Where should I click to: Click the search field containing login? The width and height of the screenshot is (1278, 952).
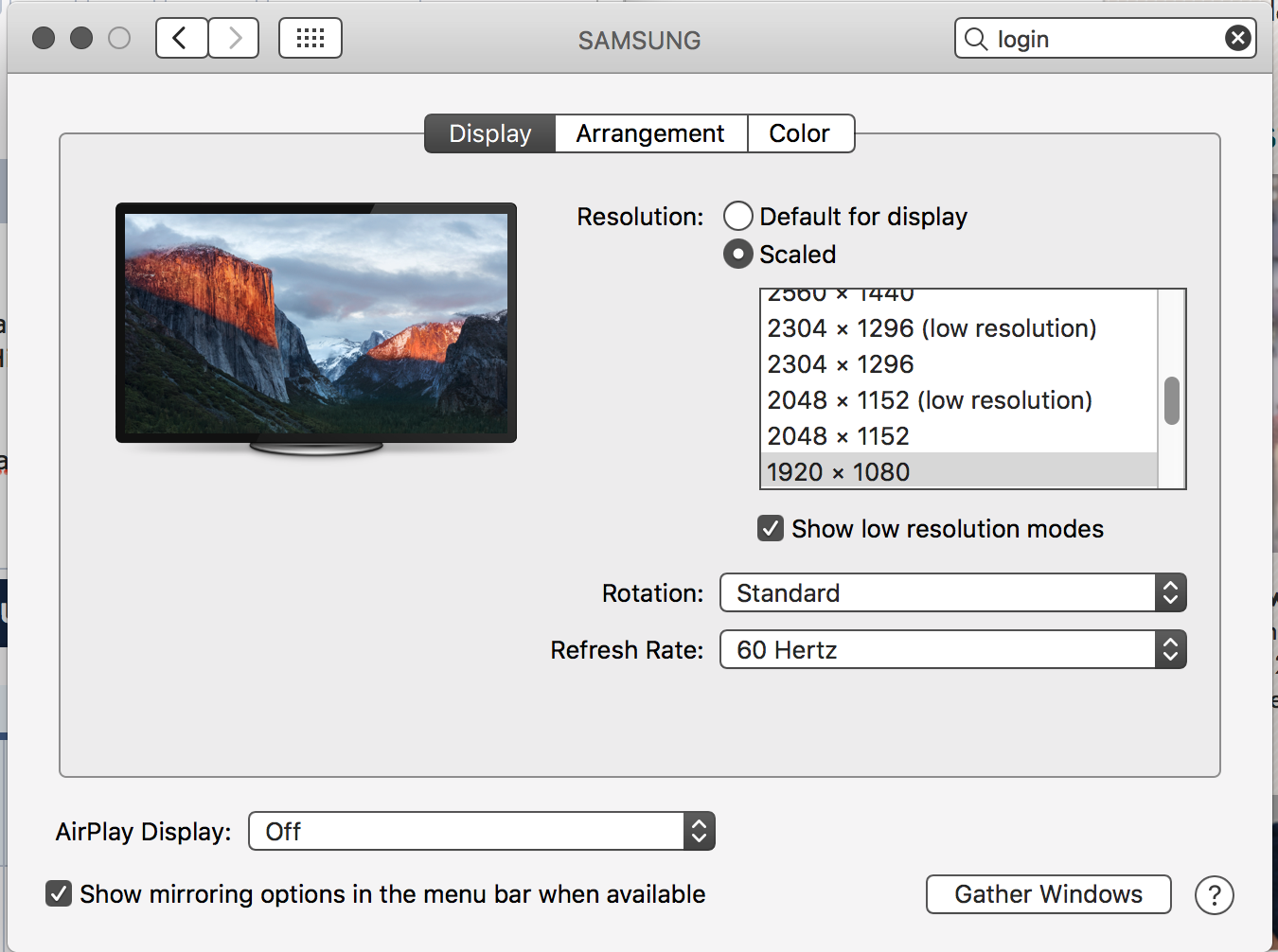[x=1106, y=39]
